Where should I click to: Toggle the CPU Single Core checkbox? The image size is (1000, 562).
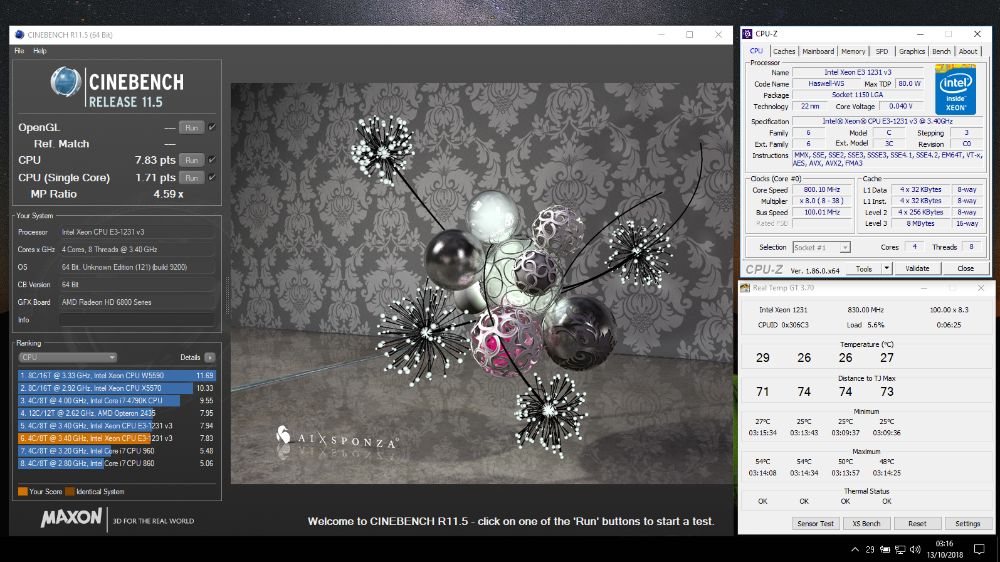212,177
